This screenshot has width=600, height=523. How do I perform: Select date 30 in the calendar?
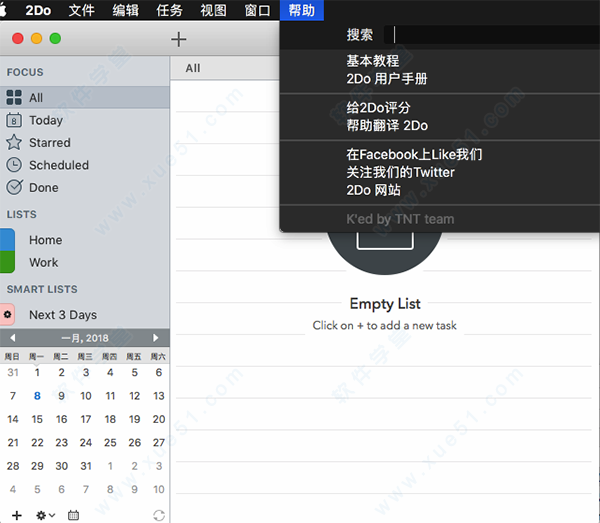62,466
